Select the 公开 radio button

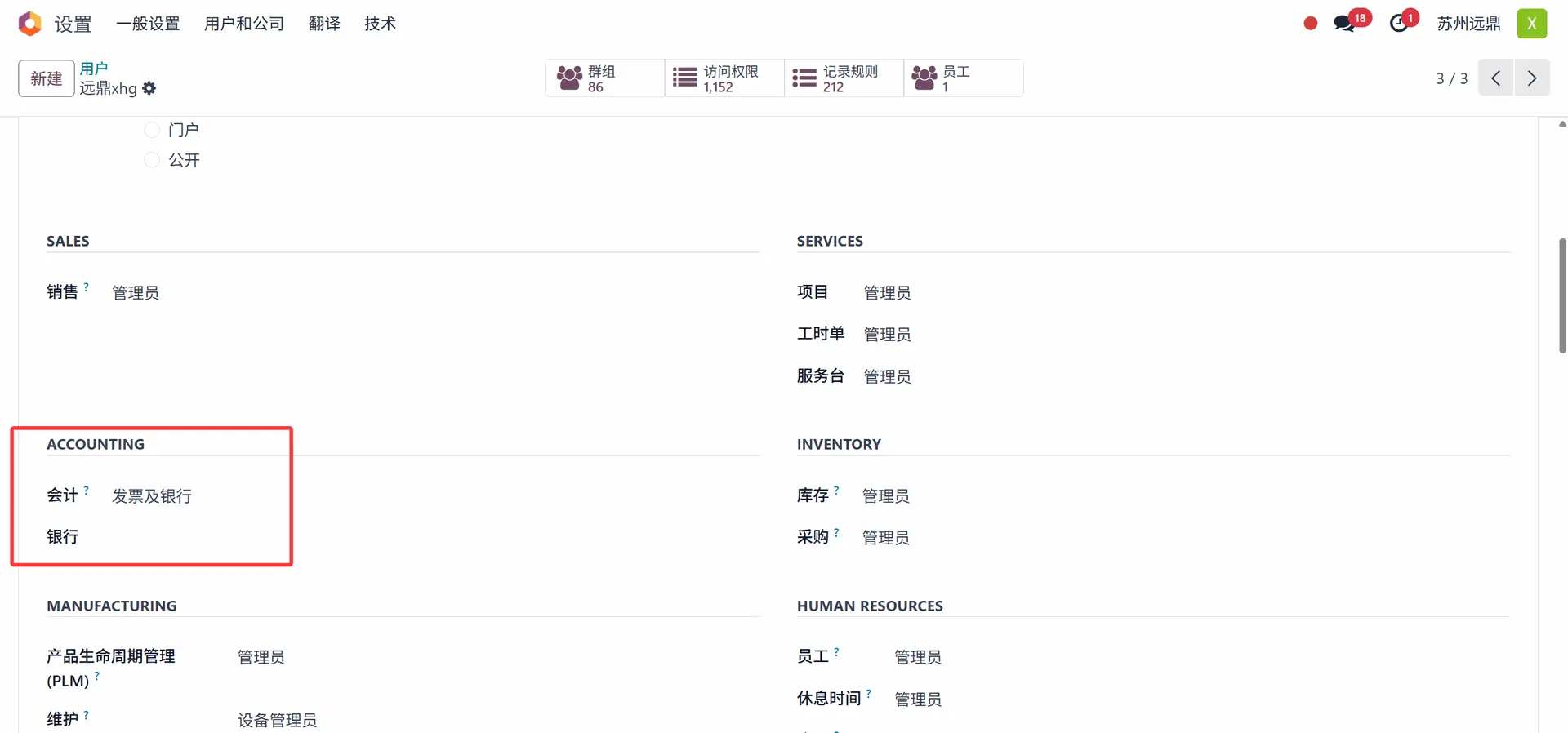[x=152, y=160]
